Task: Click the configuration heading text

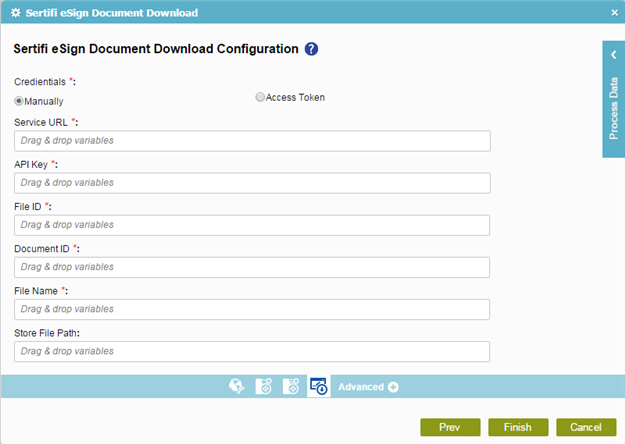Action: (156, 49)
